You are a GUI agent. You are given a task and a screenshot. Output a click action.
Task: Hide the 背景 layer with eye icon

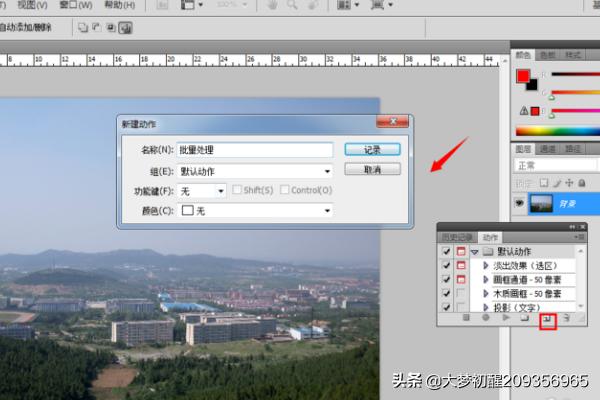click(519, 203)
